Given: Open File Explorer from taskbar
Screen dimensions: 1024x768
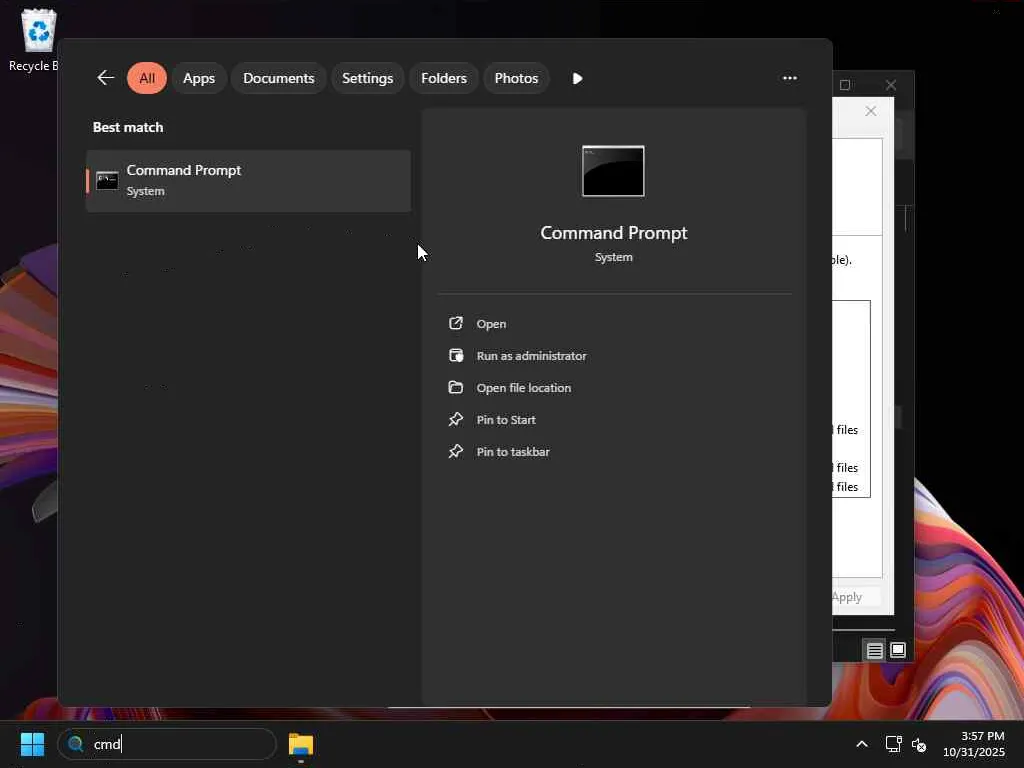Looking at the screenshot, I should pos(301,744).
